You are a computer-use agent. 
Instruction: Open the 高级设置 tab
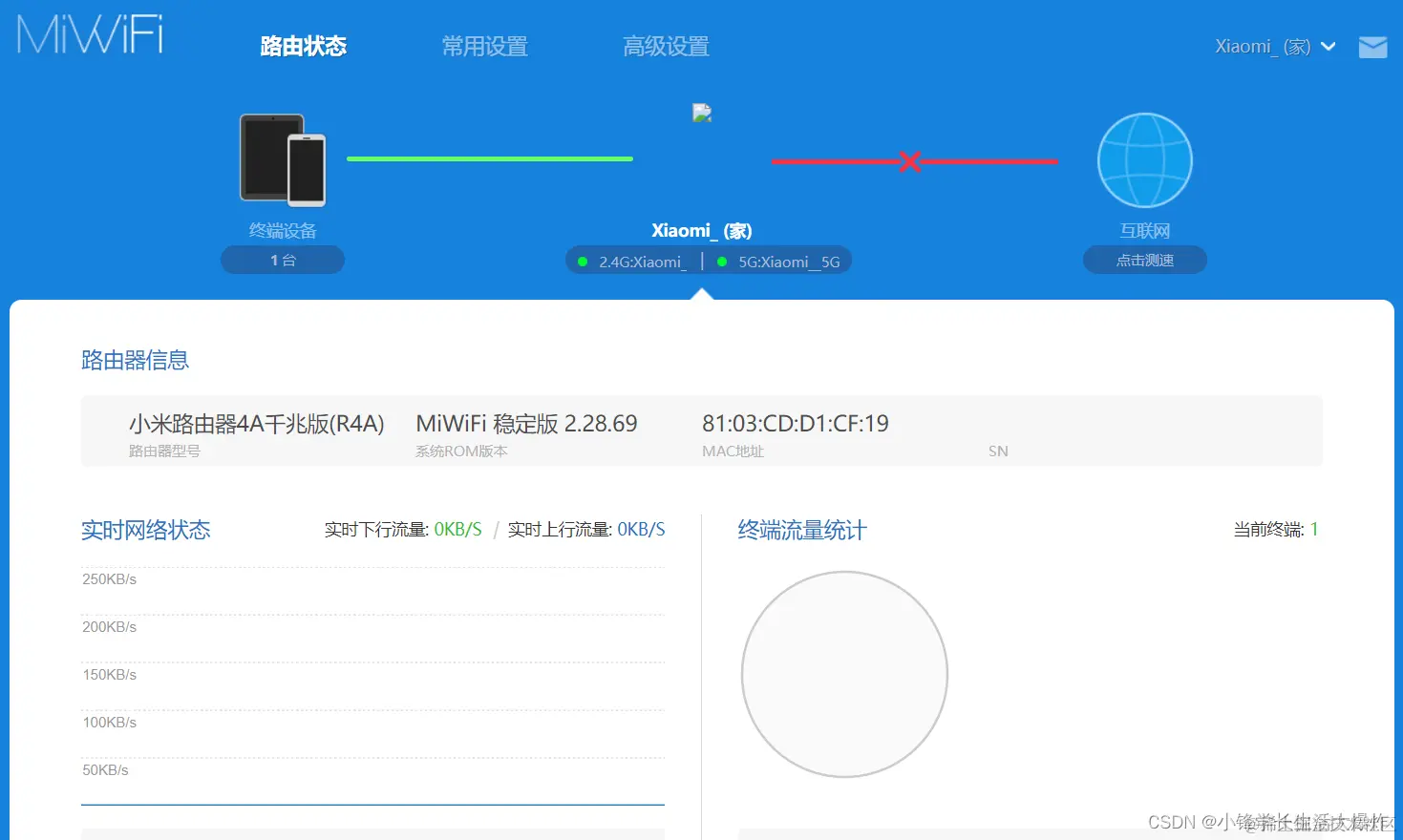coord(666,46)
